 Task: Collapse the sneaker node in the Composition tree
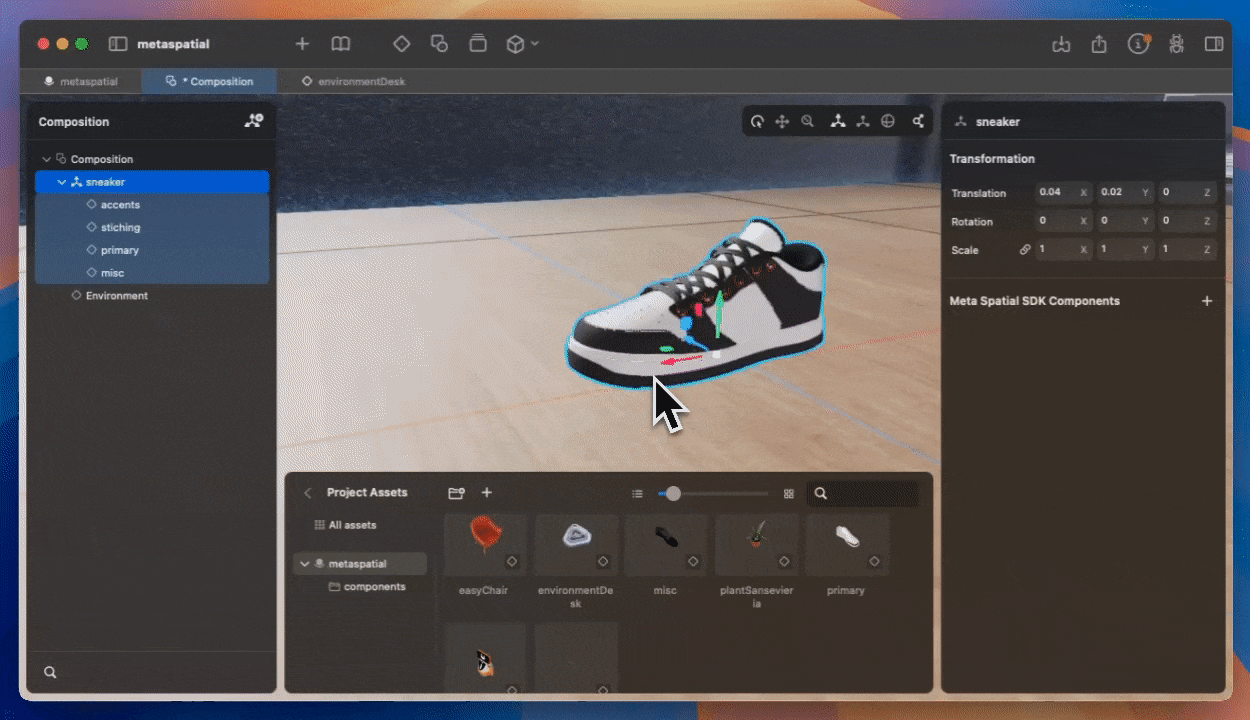click(x=60, y=181)
